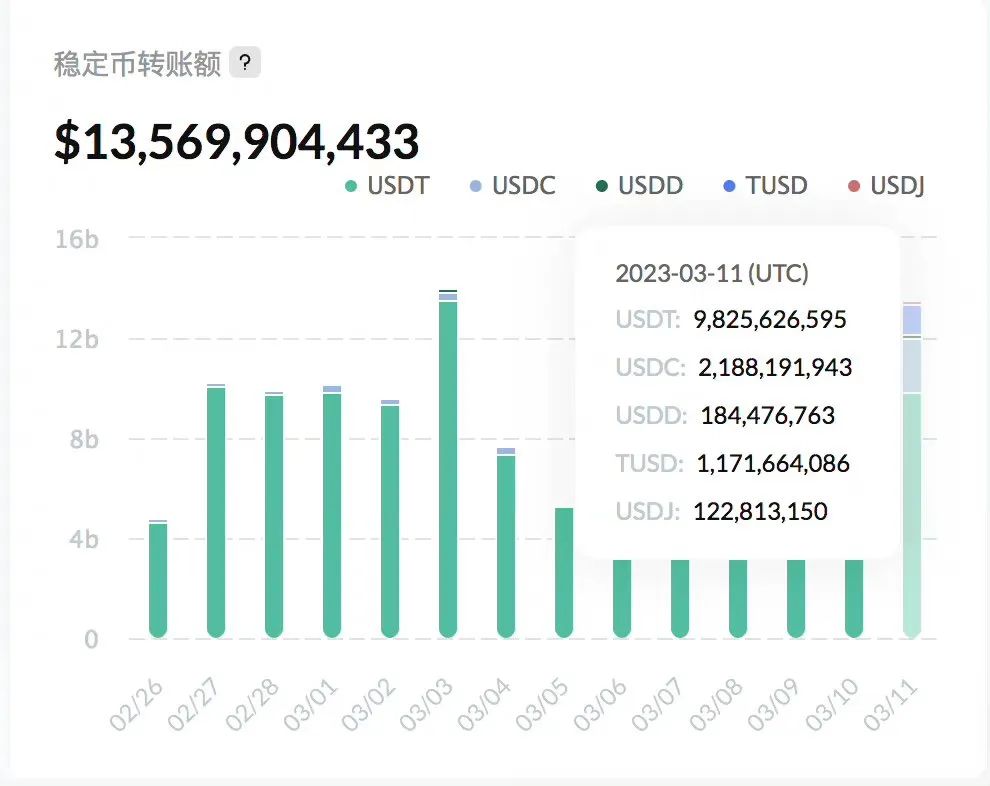Screen dimensions: 990x786
Task: Click the highlighted 03/11 bar
Action: tap(912, 470)
